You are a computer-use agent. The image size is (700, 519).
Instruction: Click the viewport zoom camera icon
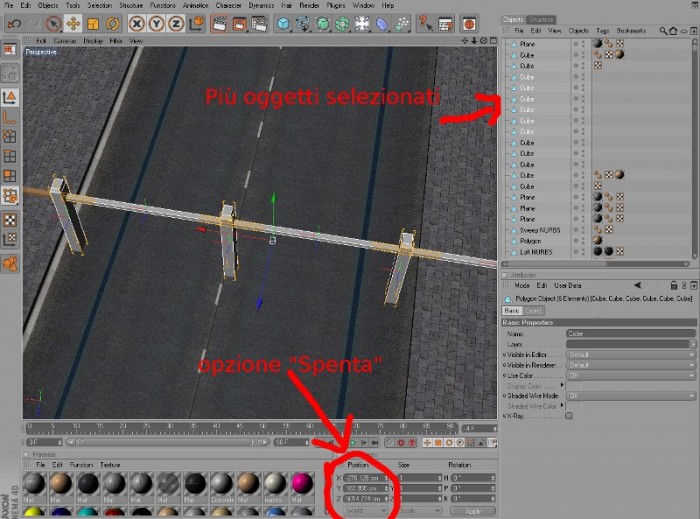[474, 41]
